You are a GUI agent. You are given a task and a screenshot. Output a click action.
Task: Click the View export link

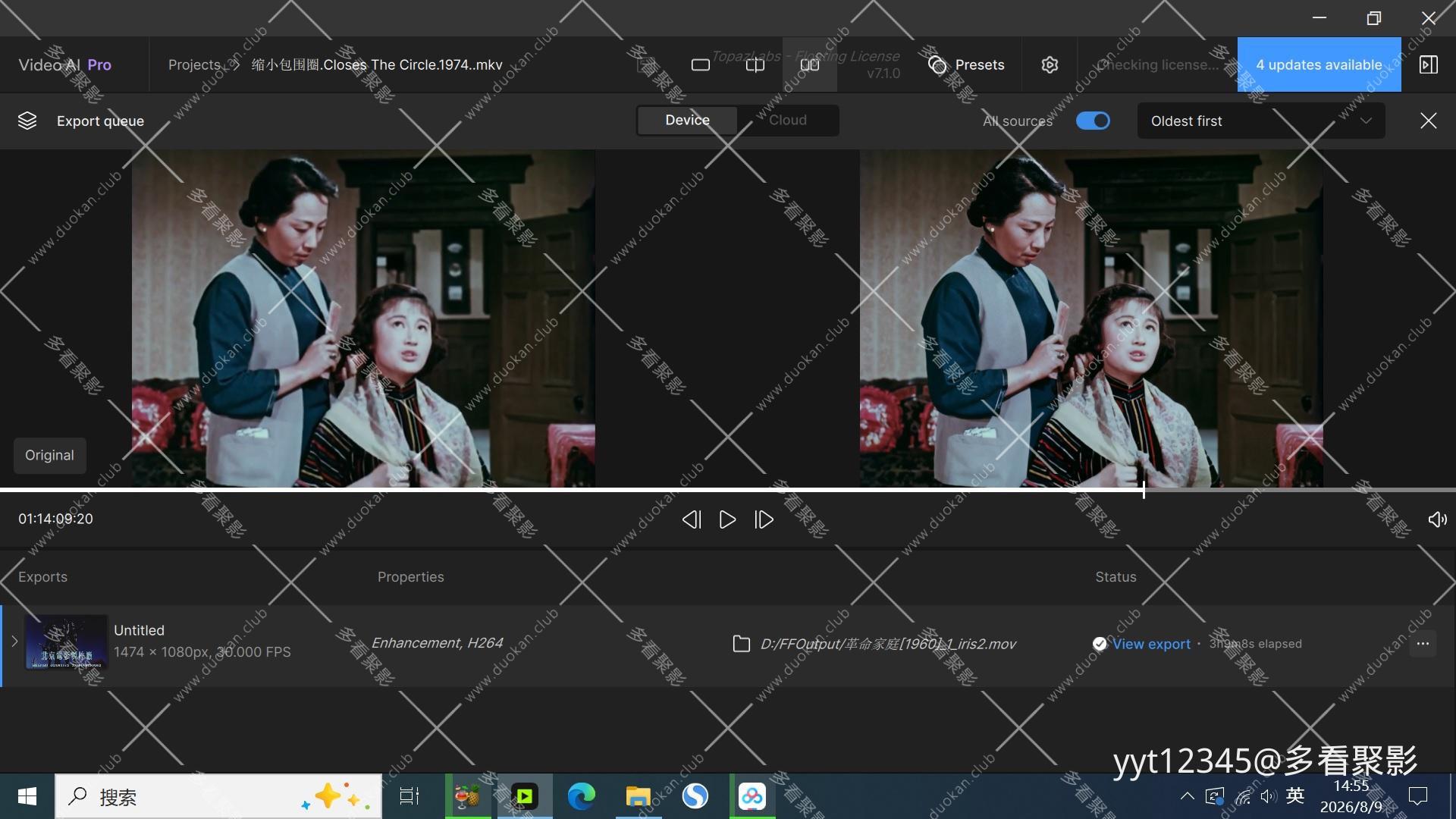pyautogui.click(x=1151, y=644)
